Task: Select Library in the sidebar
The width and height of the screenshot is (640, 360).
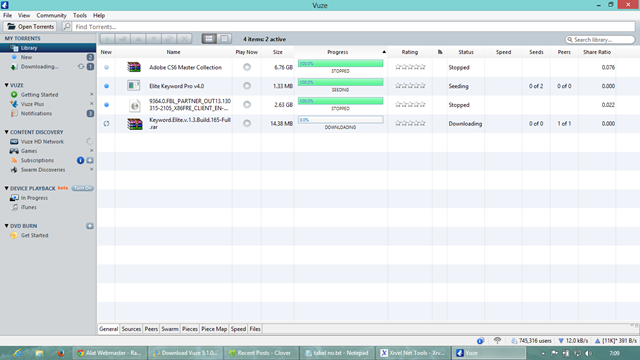Action: (48, 48)
